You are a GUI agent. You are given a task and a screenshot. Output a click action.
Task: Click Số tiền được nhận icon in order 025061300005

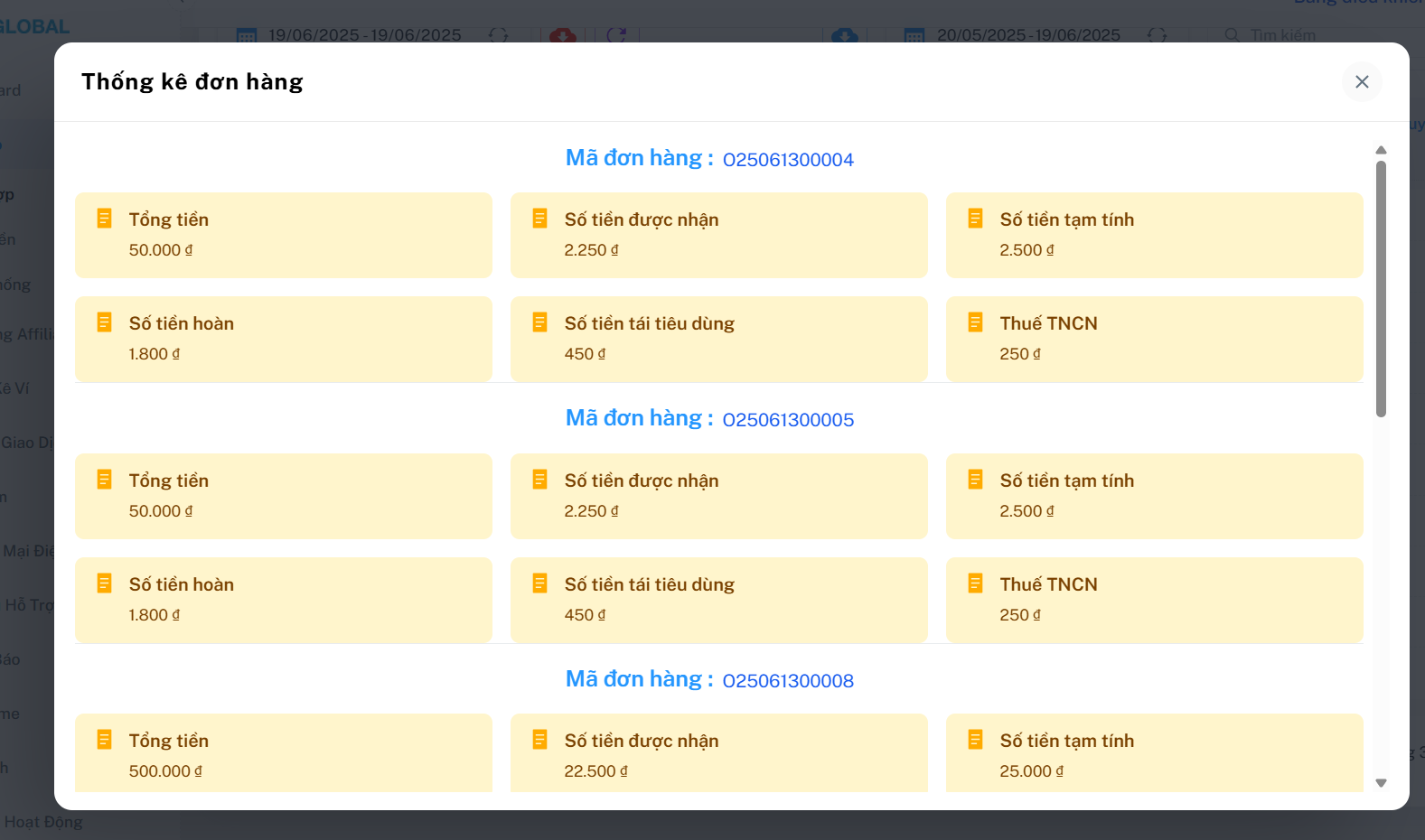tap(540, 480)
